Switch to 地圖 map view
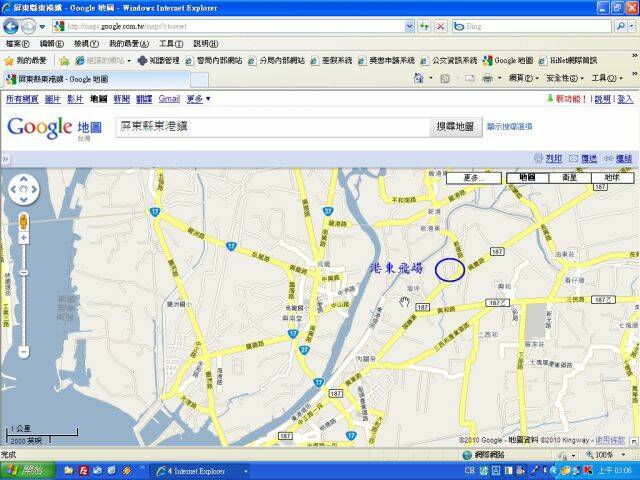Viewport: 640px width, 480px height. (527, 178)
